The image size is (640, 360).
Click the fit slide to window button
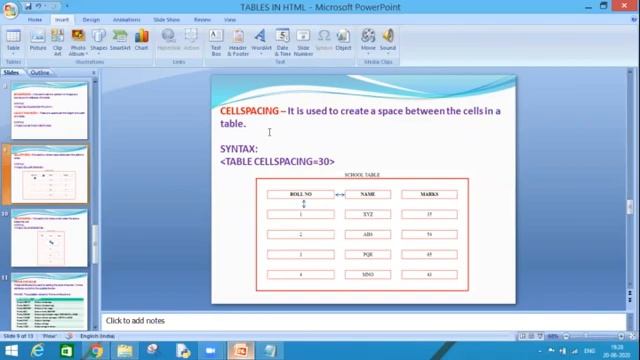[x=633, y=336]
